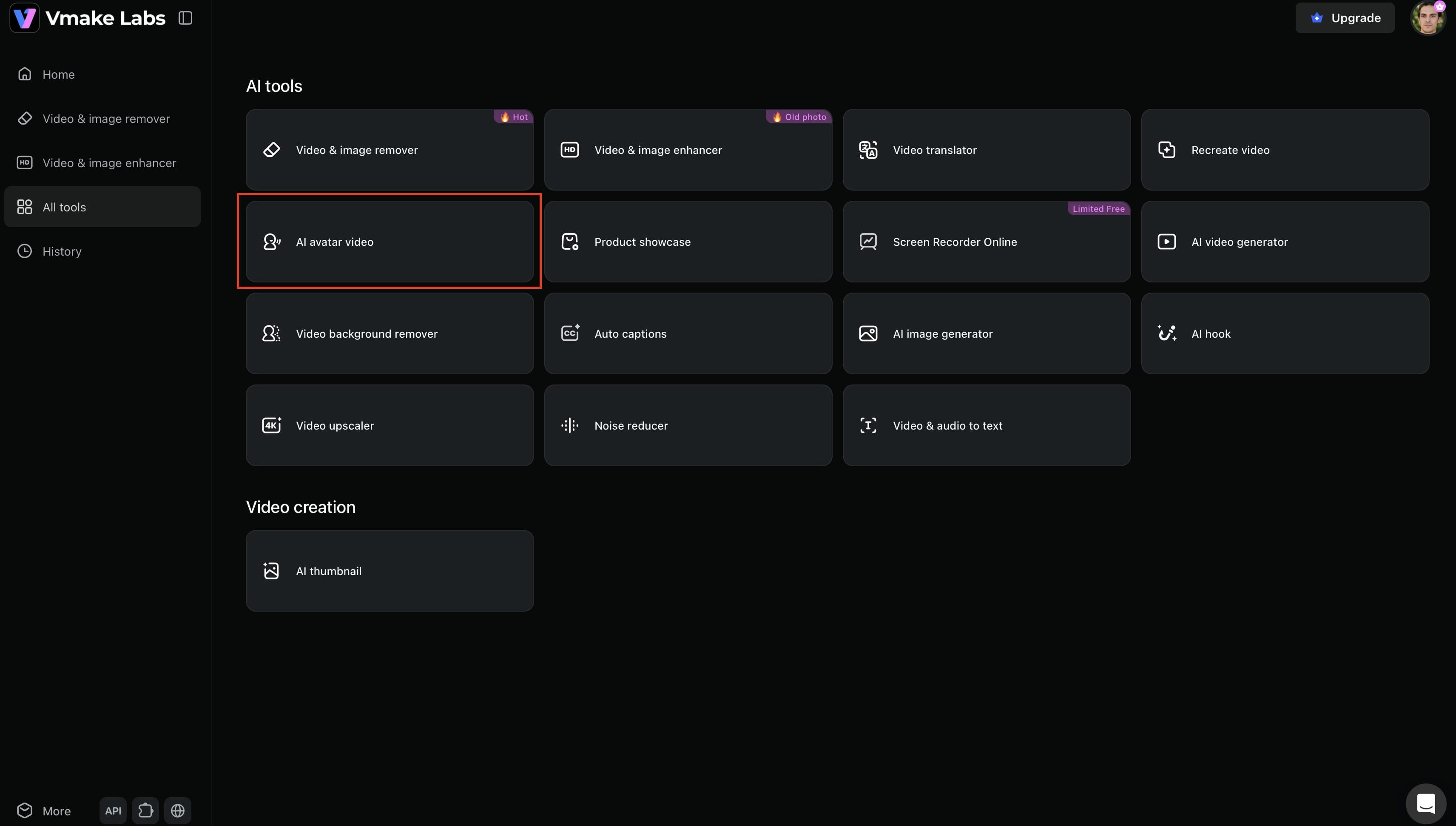Click the Video upscaler 4K icon

(272, 425)
